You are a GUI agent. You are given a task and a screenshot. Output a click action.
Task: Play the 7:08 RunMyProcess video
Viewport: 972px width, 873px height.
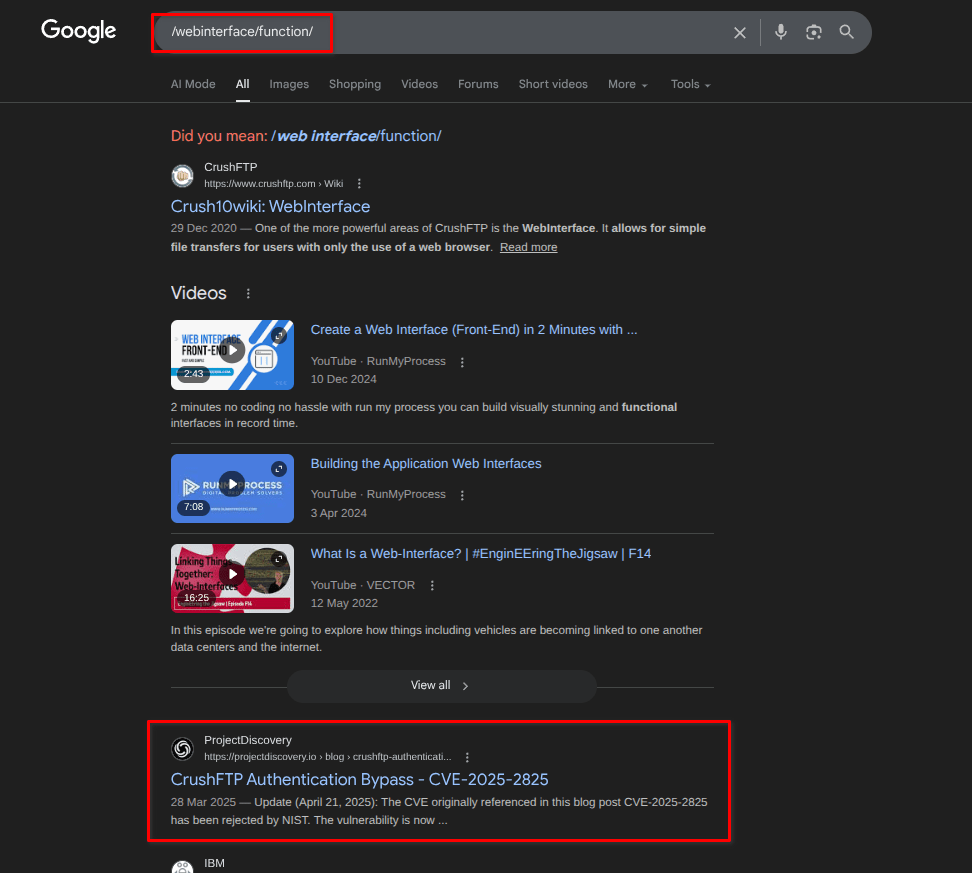[232, 484]
